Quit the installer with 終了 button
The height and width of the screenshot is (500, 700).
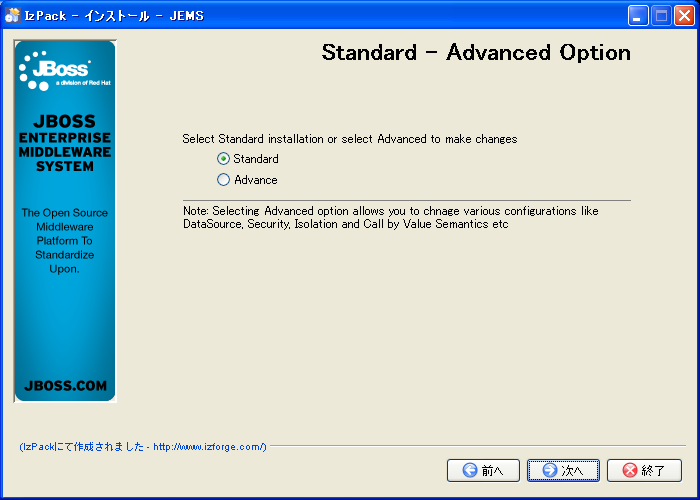click(643, 470)
